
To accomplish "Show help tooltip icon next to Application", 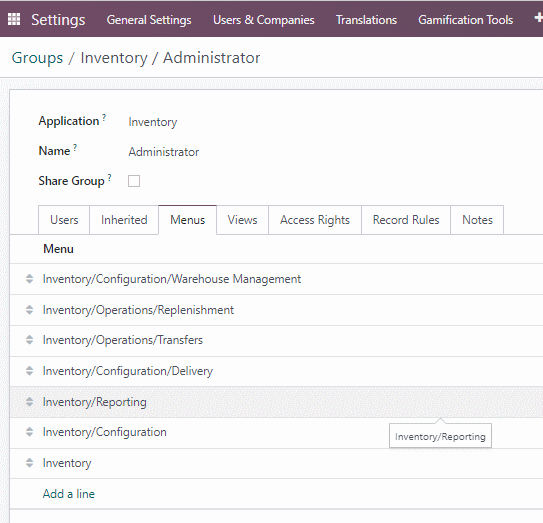I will pos(104,117).
